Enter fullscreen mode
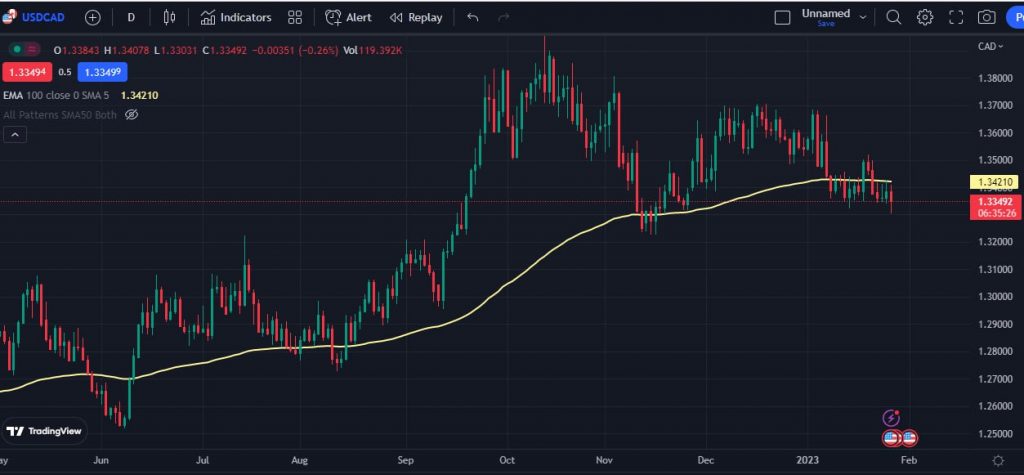Viewport: 1024px width, 475px height. 956,17
